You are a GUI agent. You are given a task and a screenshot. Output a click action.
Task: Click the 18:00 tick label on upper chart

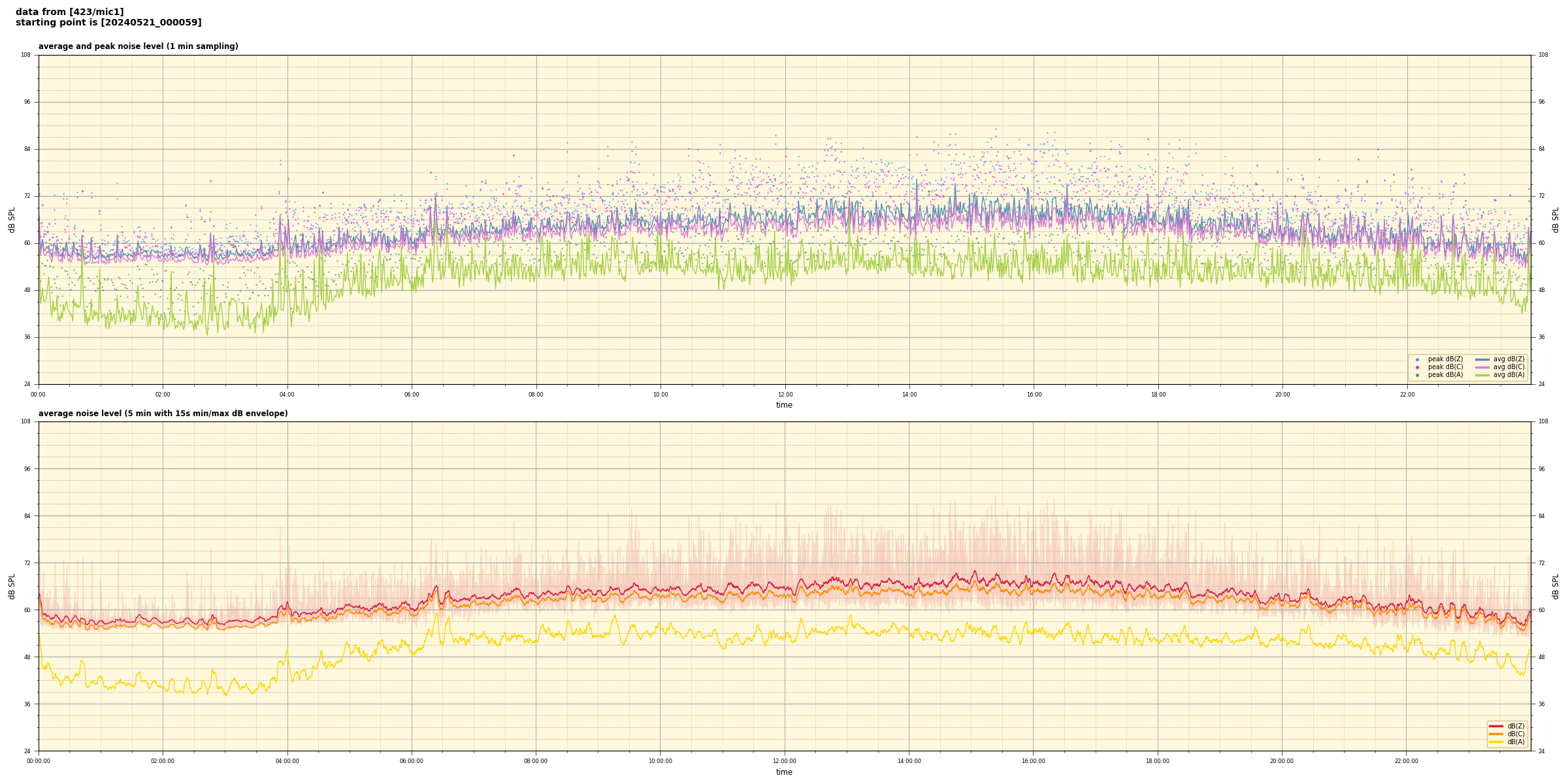pos(1158,395)
